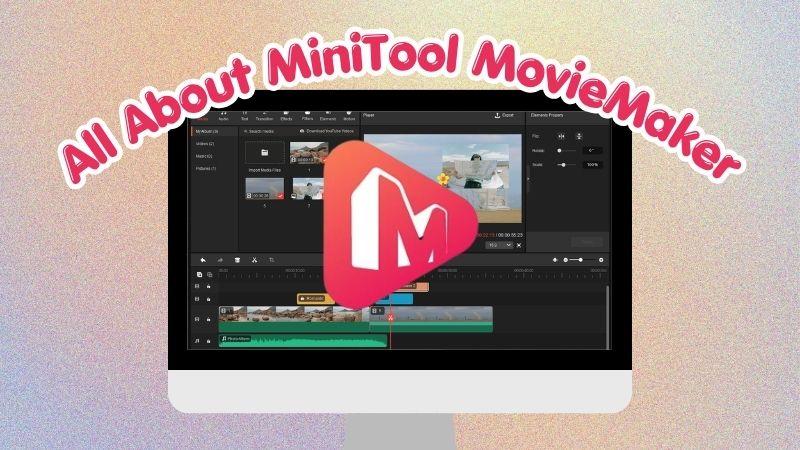Click the timeline zoom in plus icon
800x450 pixels.
click(x=601, y=260)
